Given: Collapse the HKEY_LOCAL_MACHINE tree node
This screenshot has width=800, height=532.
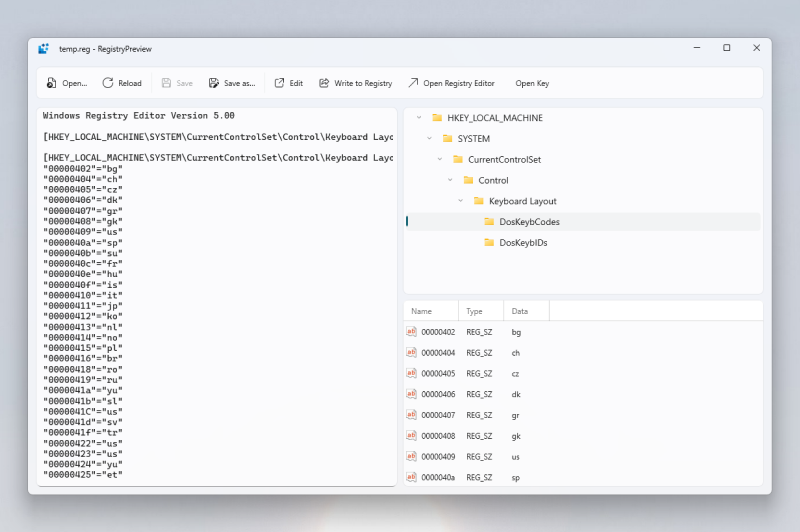Looking at the screenshot, I should [x=419, y=117].
